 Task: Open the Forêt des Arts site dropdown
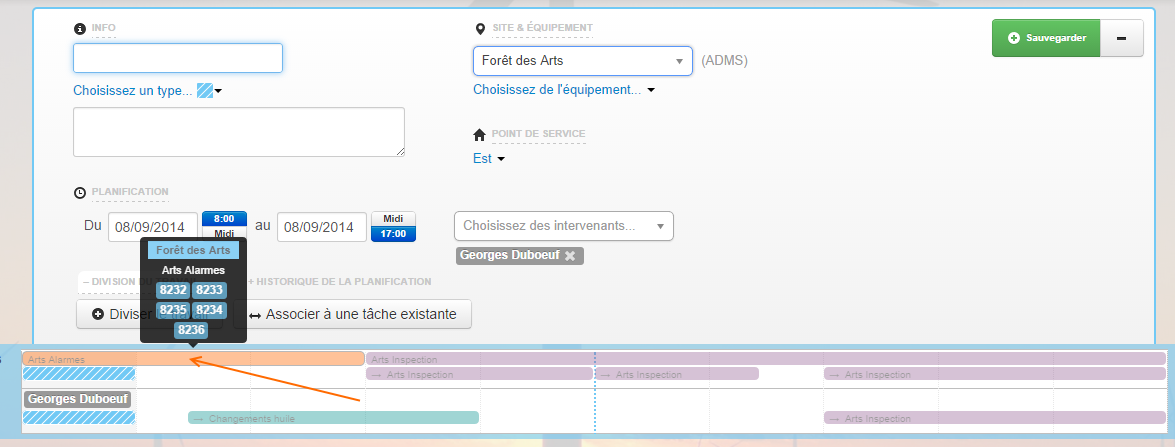click(x=582, y=61)
